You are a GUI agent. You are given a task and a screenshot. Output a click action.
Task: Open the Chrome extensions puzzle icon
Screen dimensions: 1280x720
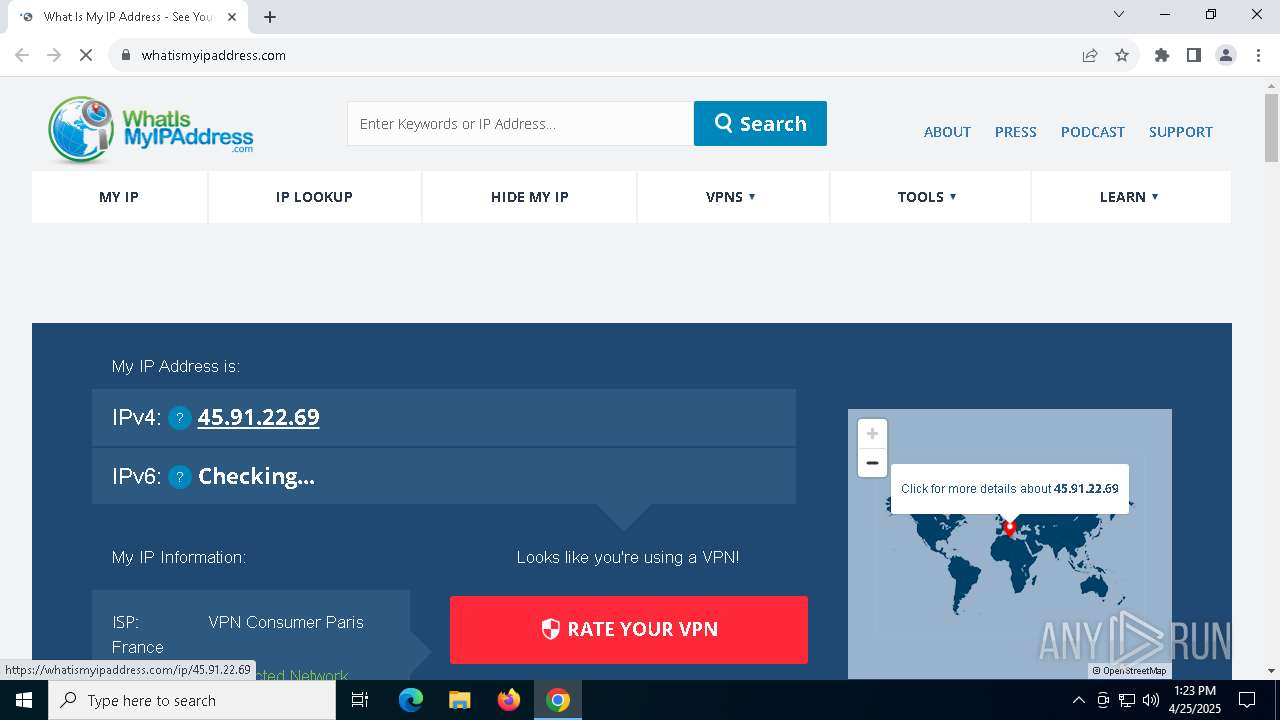tap(1162, 55)
